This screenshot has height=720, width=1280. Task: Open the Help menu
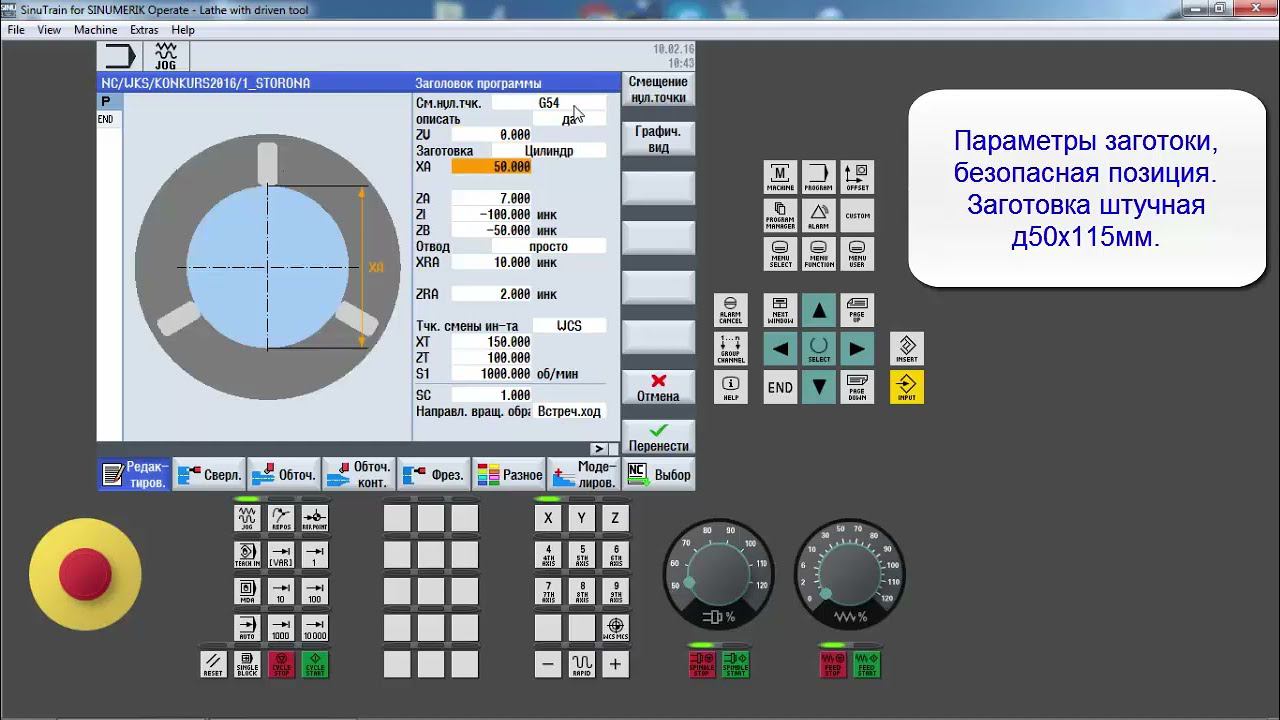click(183, 30)
